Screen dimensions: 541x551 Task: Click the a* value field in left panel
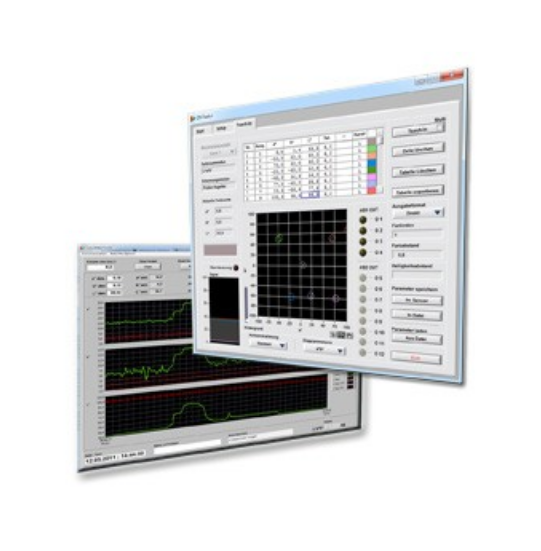coord(223,211)
